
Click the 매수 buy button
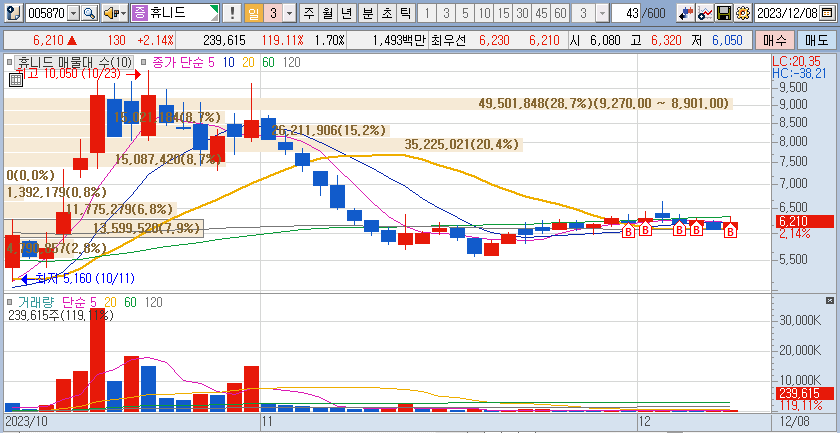pyautogui.click(x=774, y=40)
